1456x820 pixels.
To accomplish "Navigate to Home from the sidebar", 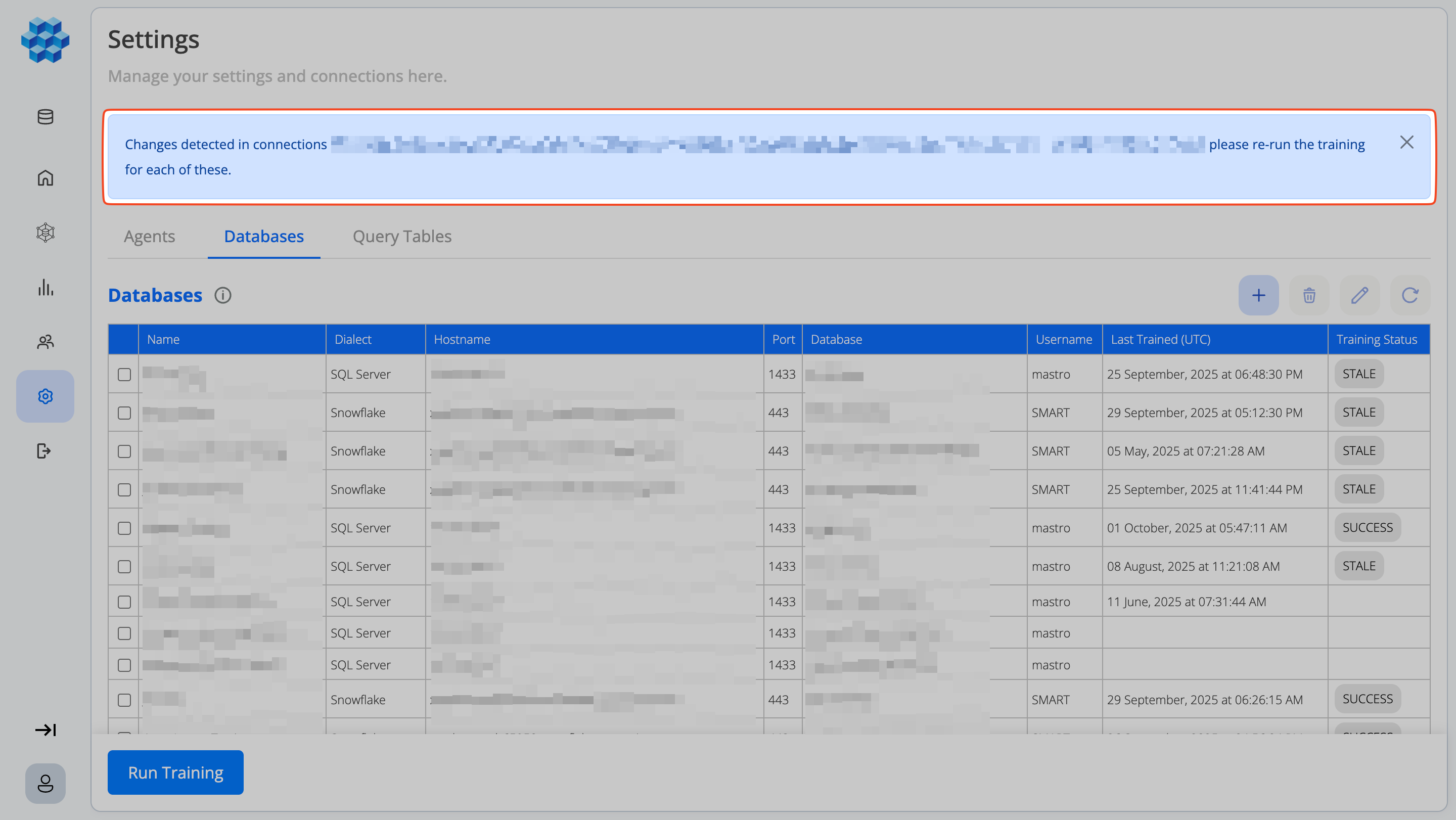I will (x=44, y=177).
